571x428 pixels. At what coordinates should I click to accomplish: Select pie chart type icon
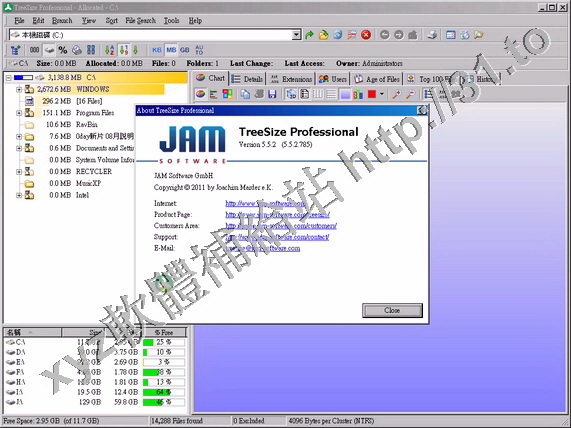click(x=200, y=94)
